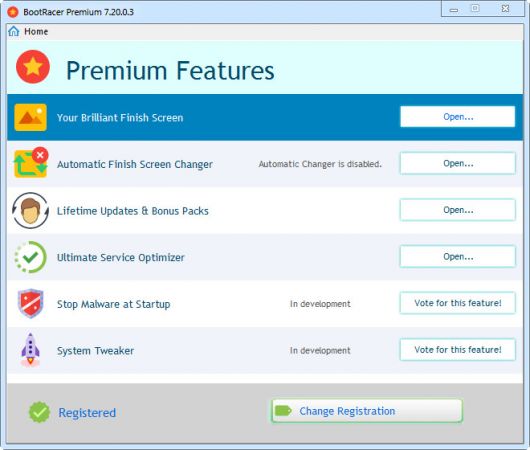Open the Ultimate Service Optimizer
The width and height of the screenshot is (530, 450).
click(x=458, y=257)
